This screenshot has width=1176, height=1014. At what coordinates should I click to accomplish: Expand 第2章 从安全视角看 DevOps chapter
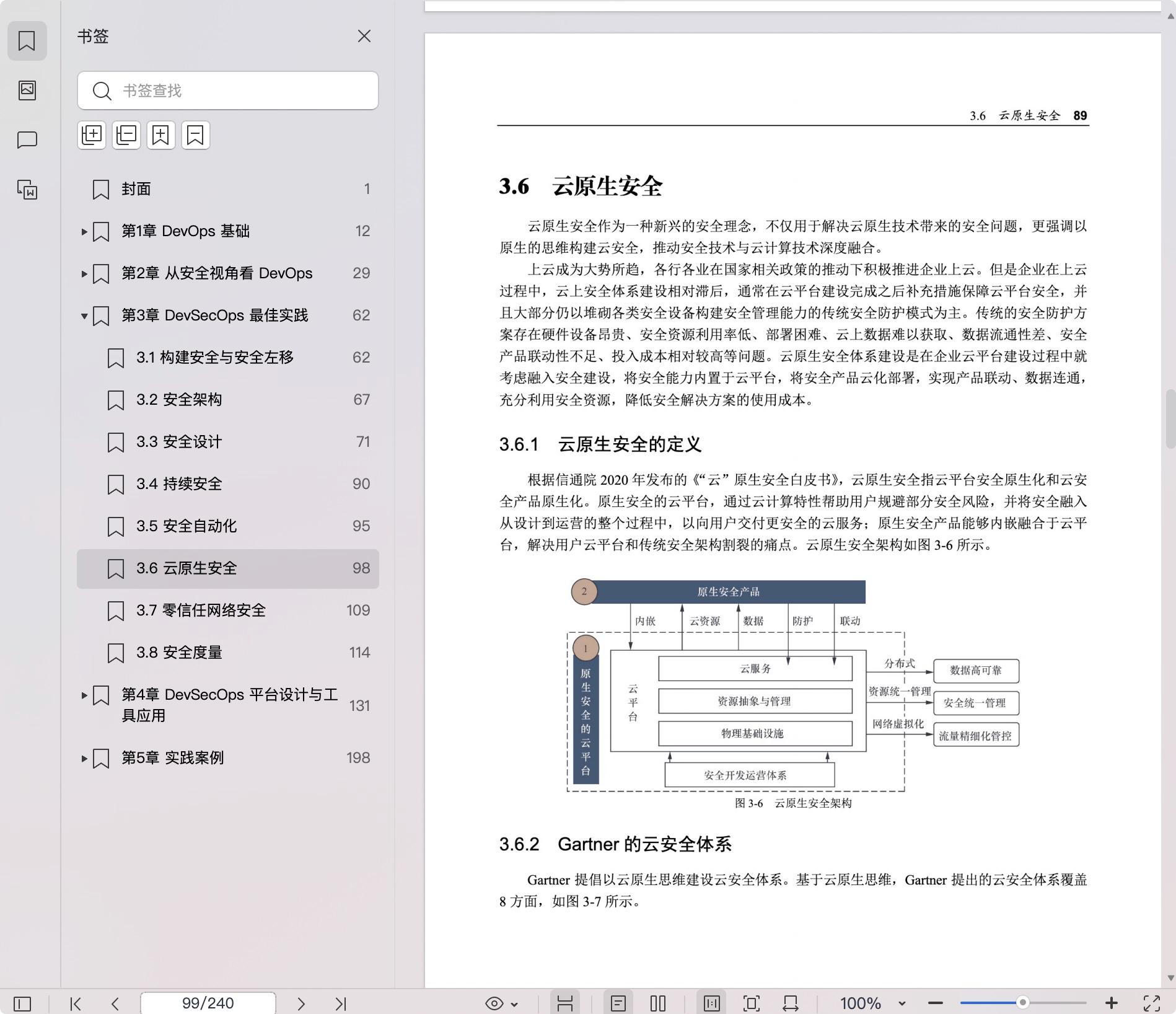[x=84, y=274]
